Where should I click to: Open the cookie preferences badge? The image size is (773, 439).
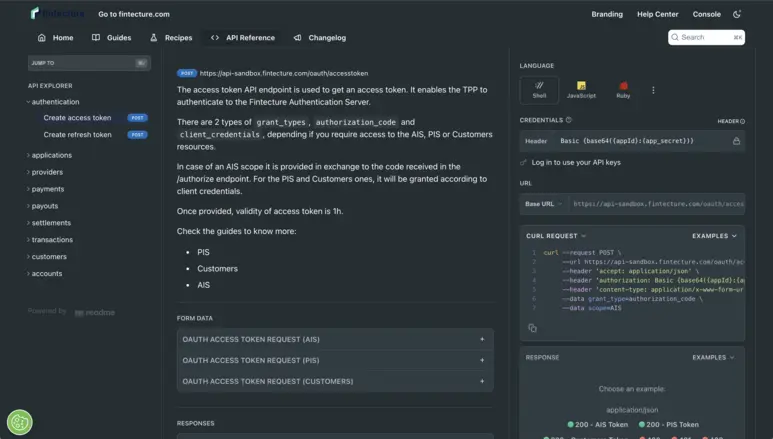click(19, 422)
